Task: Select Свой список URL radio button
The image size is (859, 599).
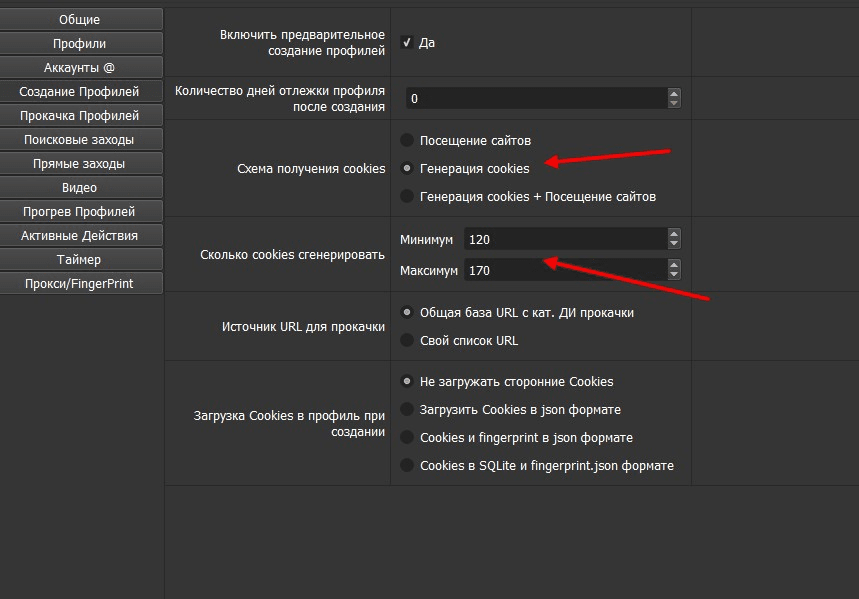Action: 407,340
